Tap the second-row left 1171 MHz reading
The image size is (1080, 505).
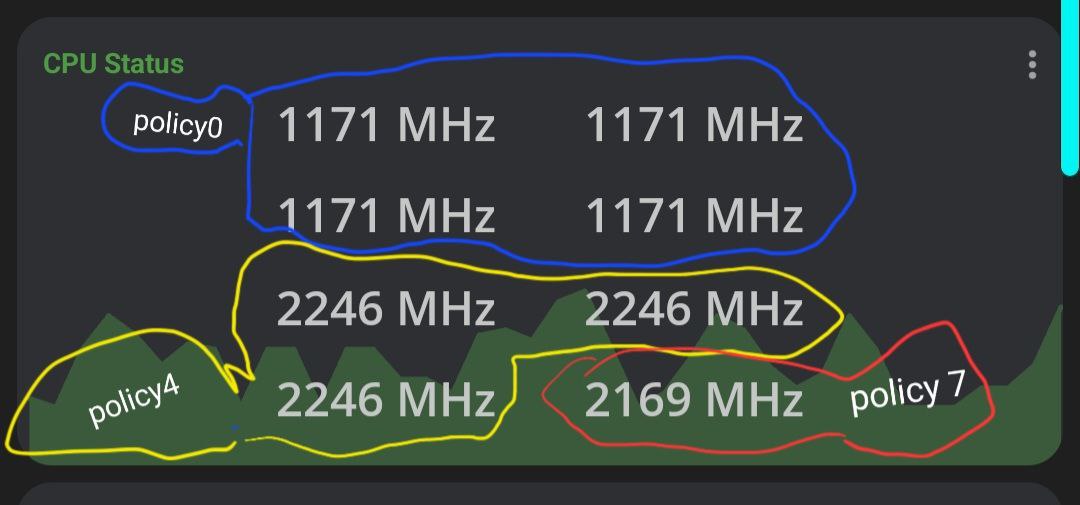point(386,214)
